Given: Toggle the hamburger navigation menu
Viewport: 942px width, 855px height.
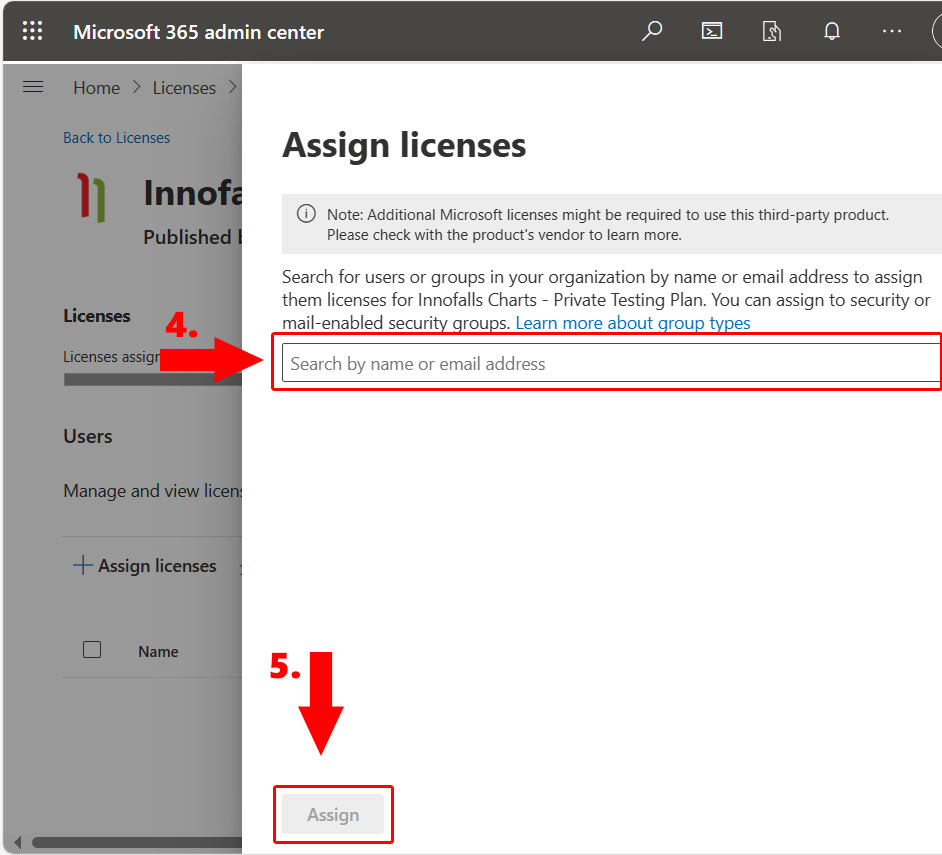Looking at the screenshot, I should pos(33,87).
